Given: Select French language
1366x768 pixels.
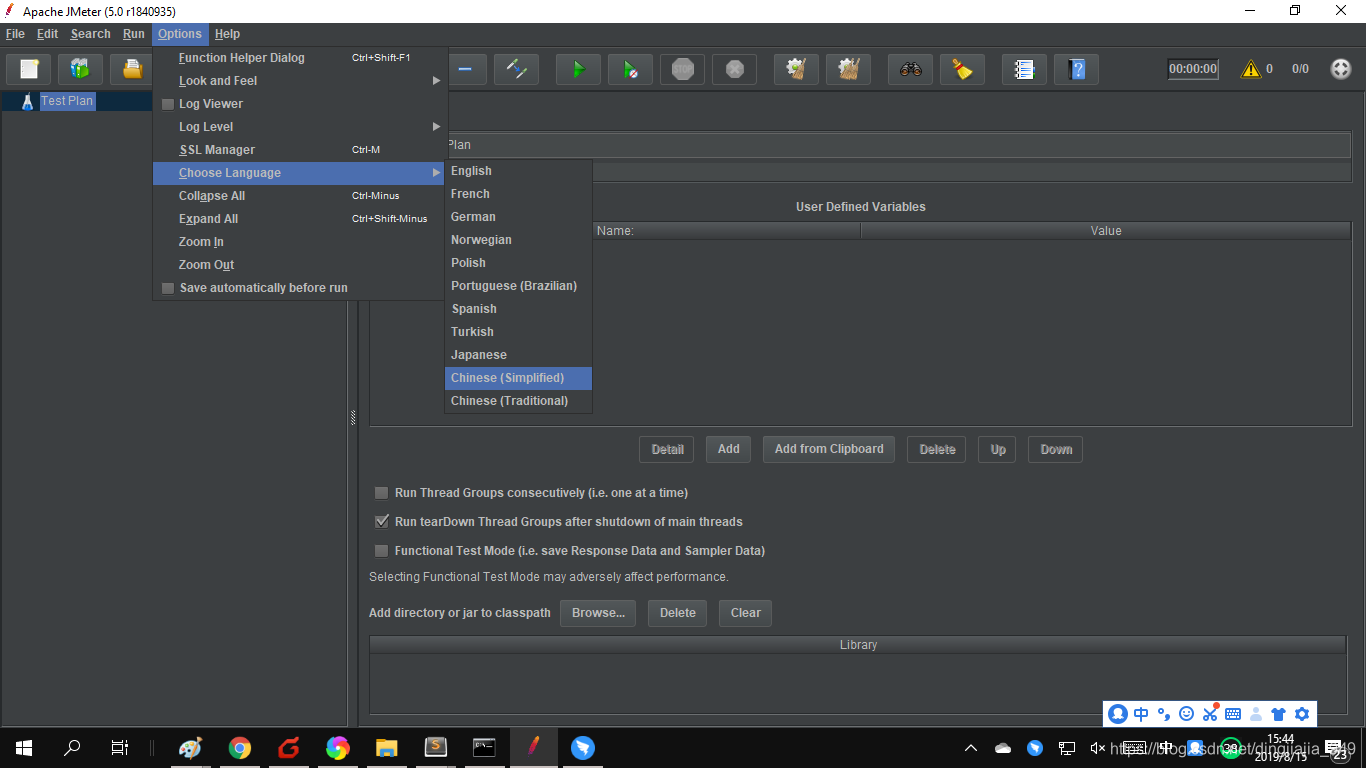Looking at the screenshot, I should tap(518, 194).
